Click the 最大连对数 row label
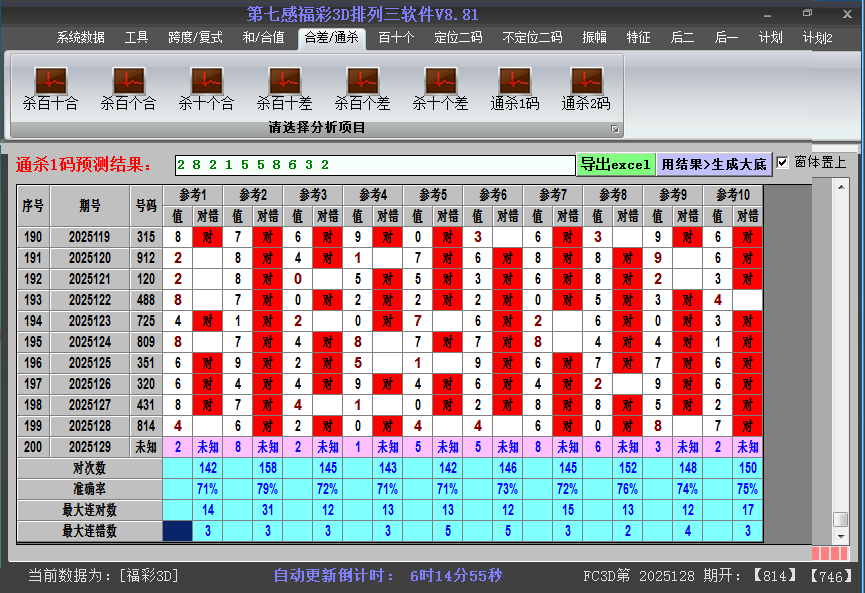Screen dimensions: 865x593 pos(89,510)
